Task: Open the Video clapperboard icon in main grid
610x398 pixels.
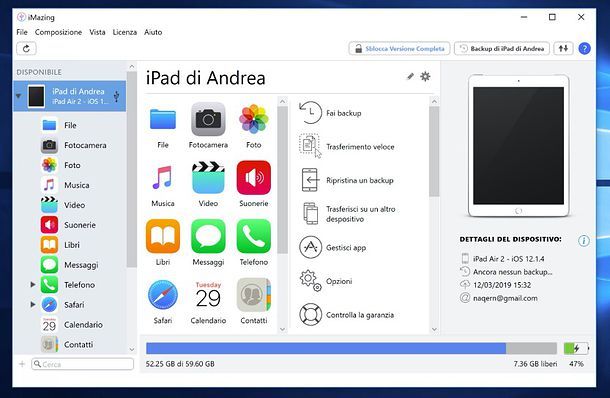Action: pyautogui.click(x=208, y=178)
